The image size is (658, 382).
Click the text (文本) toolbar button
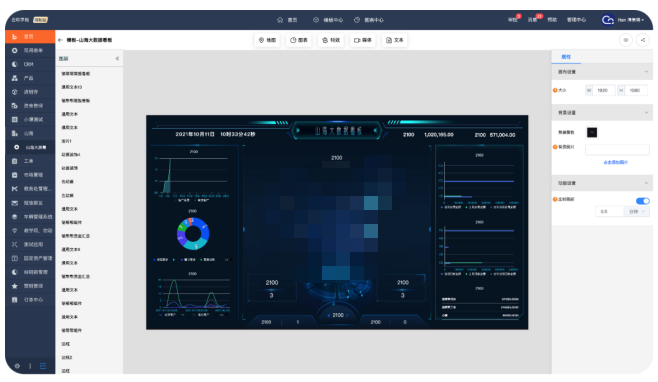(394, 40)
